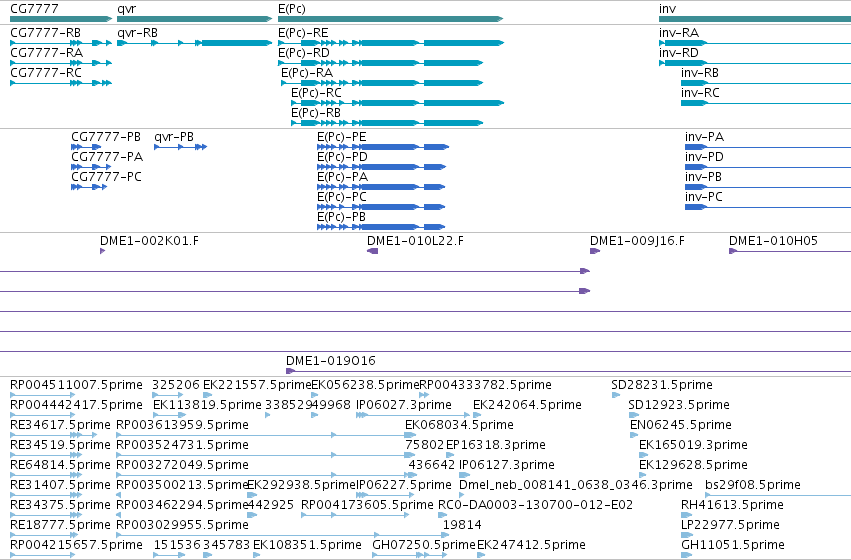Select the qvr-RB transcript glyph
The width and height of the screenshot is (851, 560).
point(194,43)
